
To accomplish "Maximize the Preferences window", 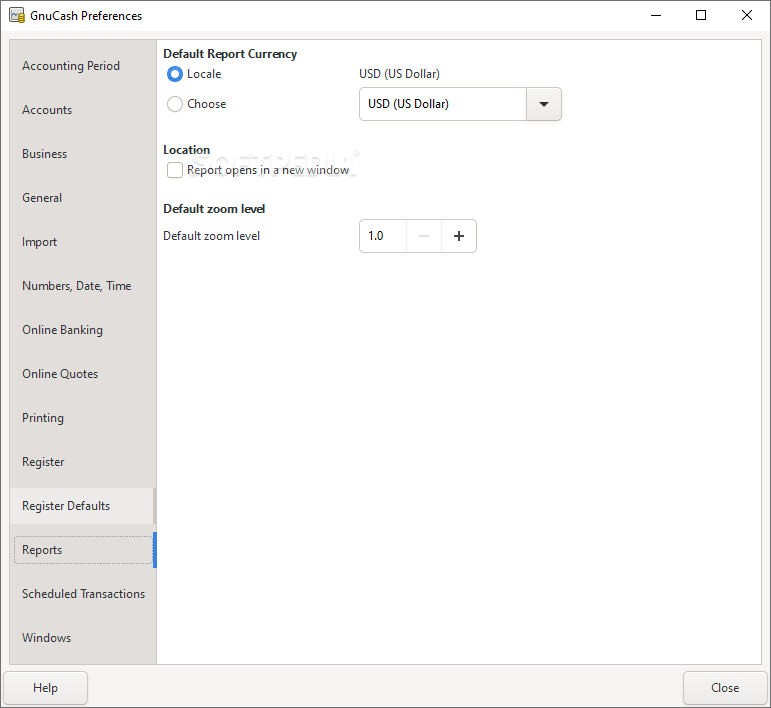I will [x=701, y=15].
